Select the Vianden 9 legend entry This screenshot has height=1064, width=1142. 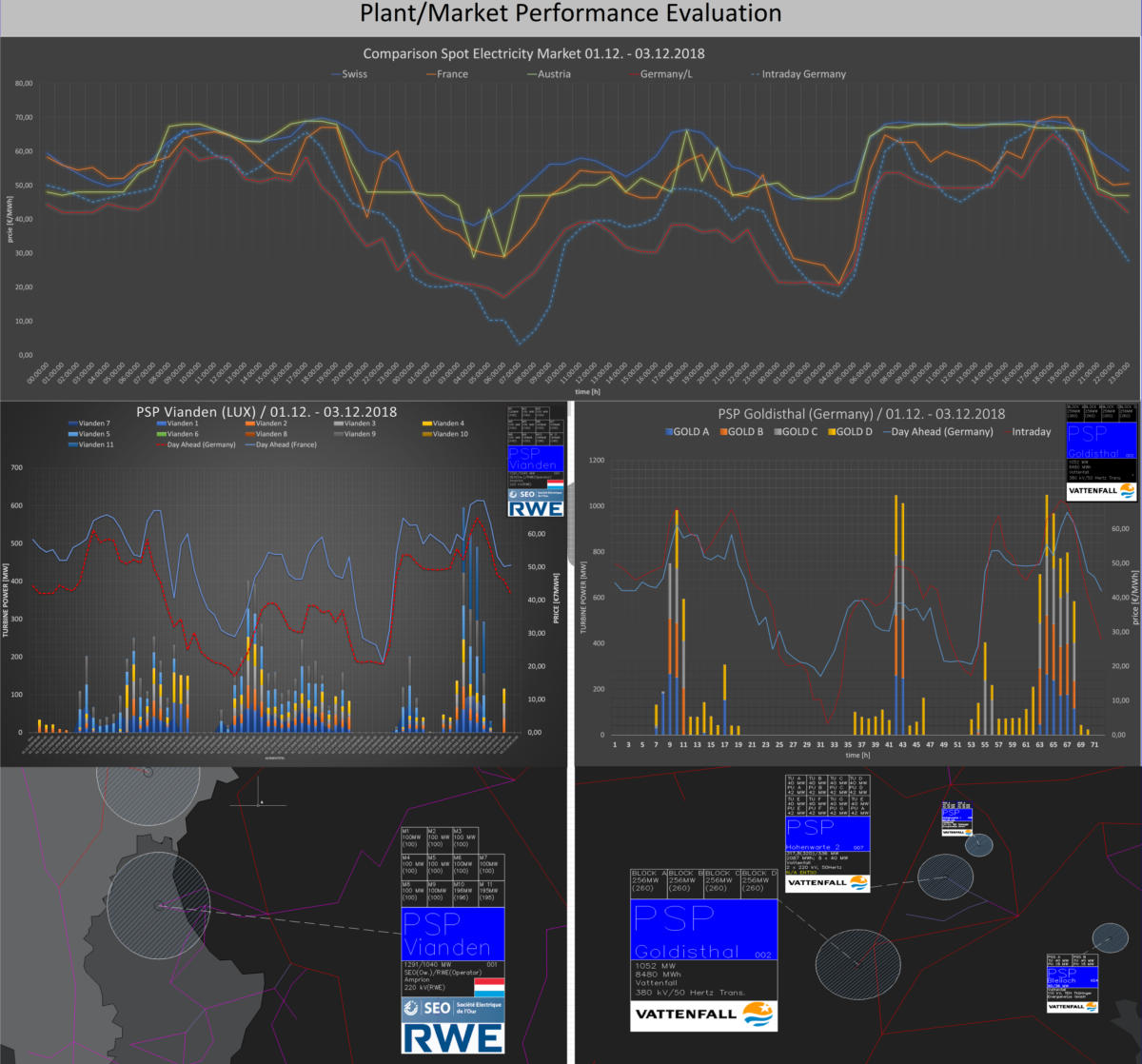pos(355,434)
